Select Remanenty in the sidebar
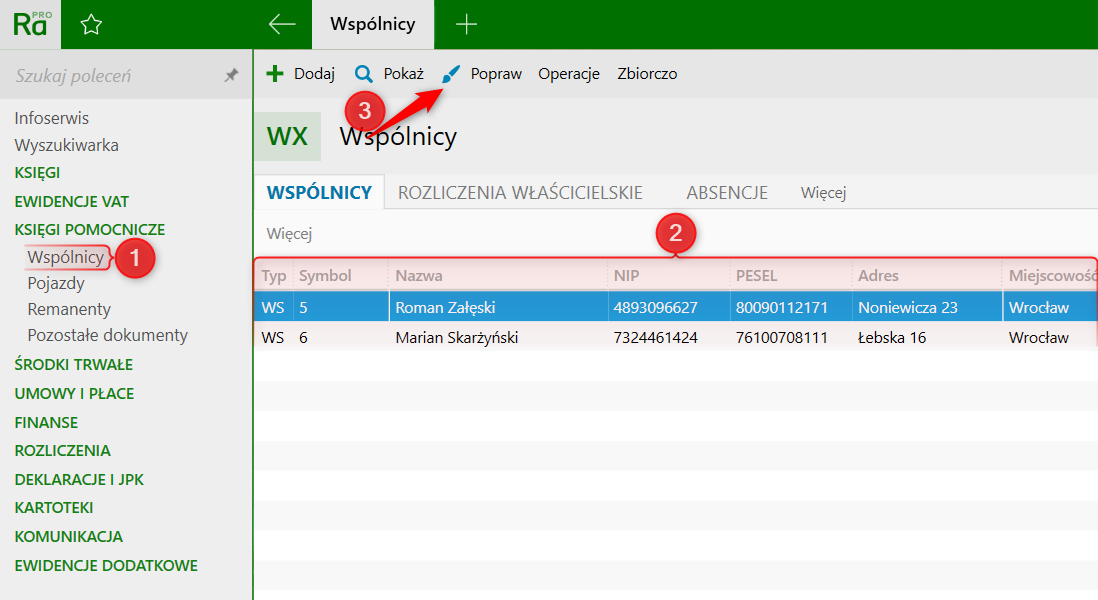1098x600 pixels. 69,309
